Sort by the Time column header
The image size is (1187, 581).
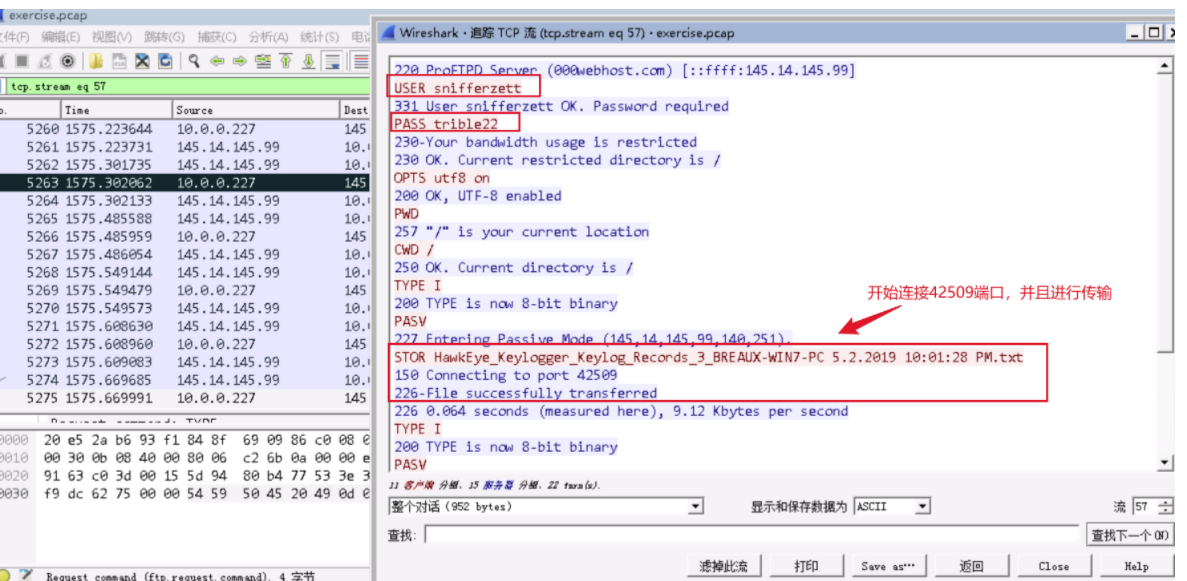pyautogui.click(x=117, y=110)
